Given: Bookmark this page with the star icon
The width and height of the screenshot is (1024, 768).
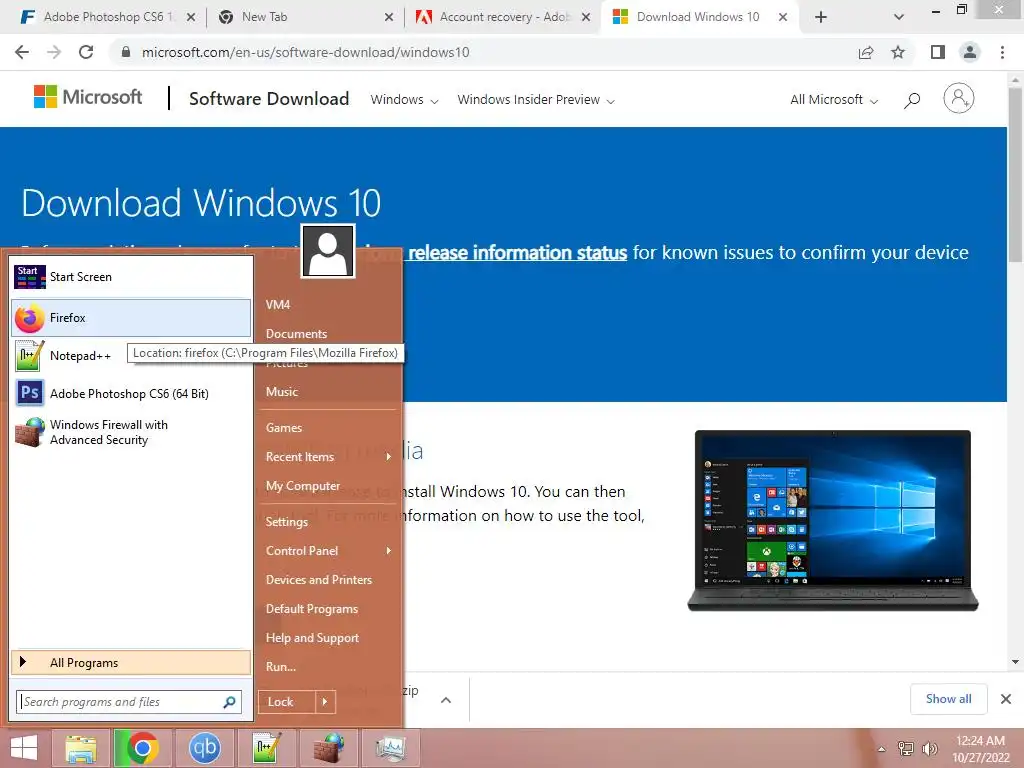Looking at the screenshot, I should pos(898,52).
